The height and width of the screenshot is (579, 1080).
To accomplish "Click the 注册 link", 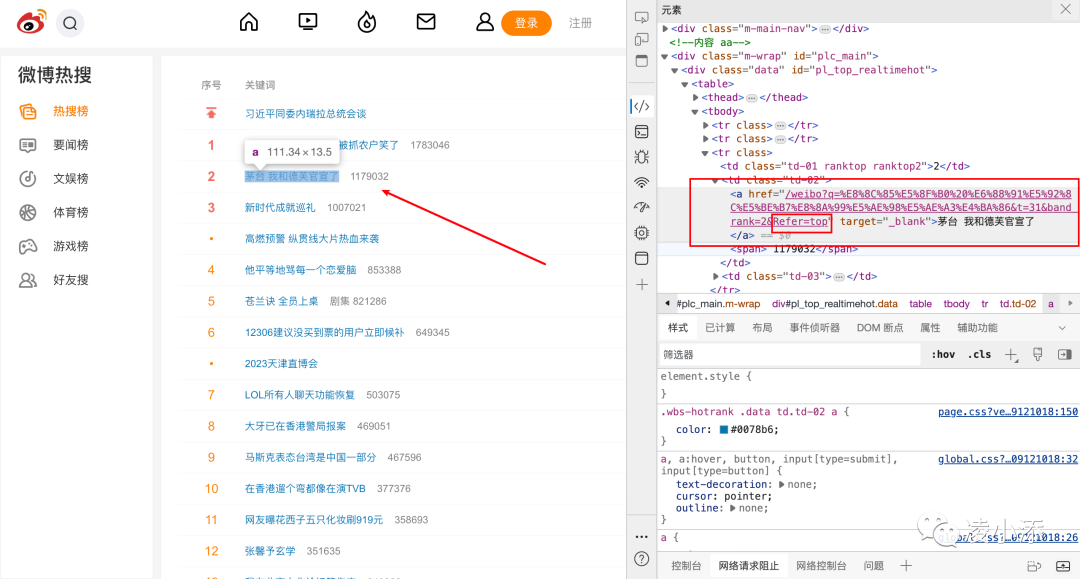I will click(580, 23).
